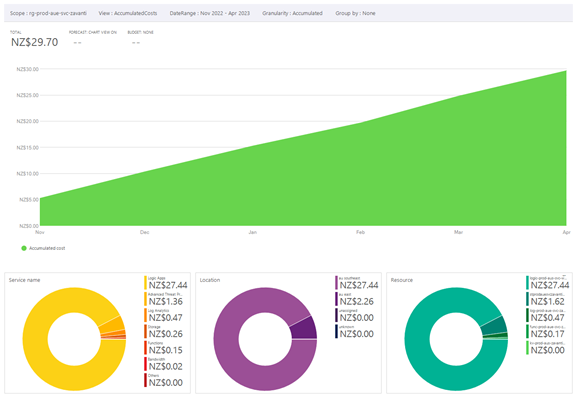Image resolution: width=577 pixels, height=398 pixels.
Task: Click the NZ$30.00 y-axis label
Action: click(28, 69)
